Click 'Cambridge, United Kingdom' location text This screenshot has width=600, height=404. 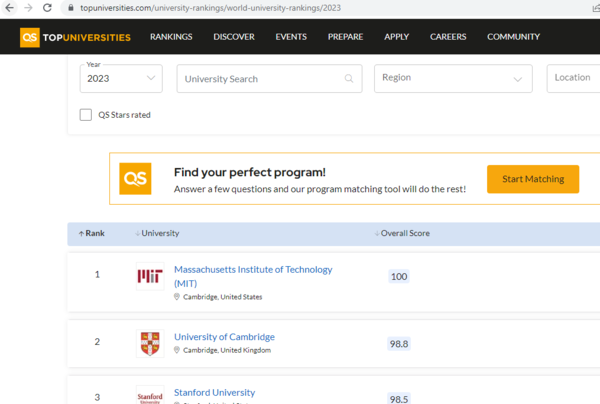227,350
